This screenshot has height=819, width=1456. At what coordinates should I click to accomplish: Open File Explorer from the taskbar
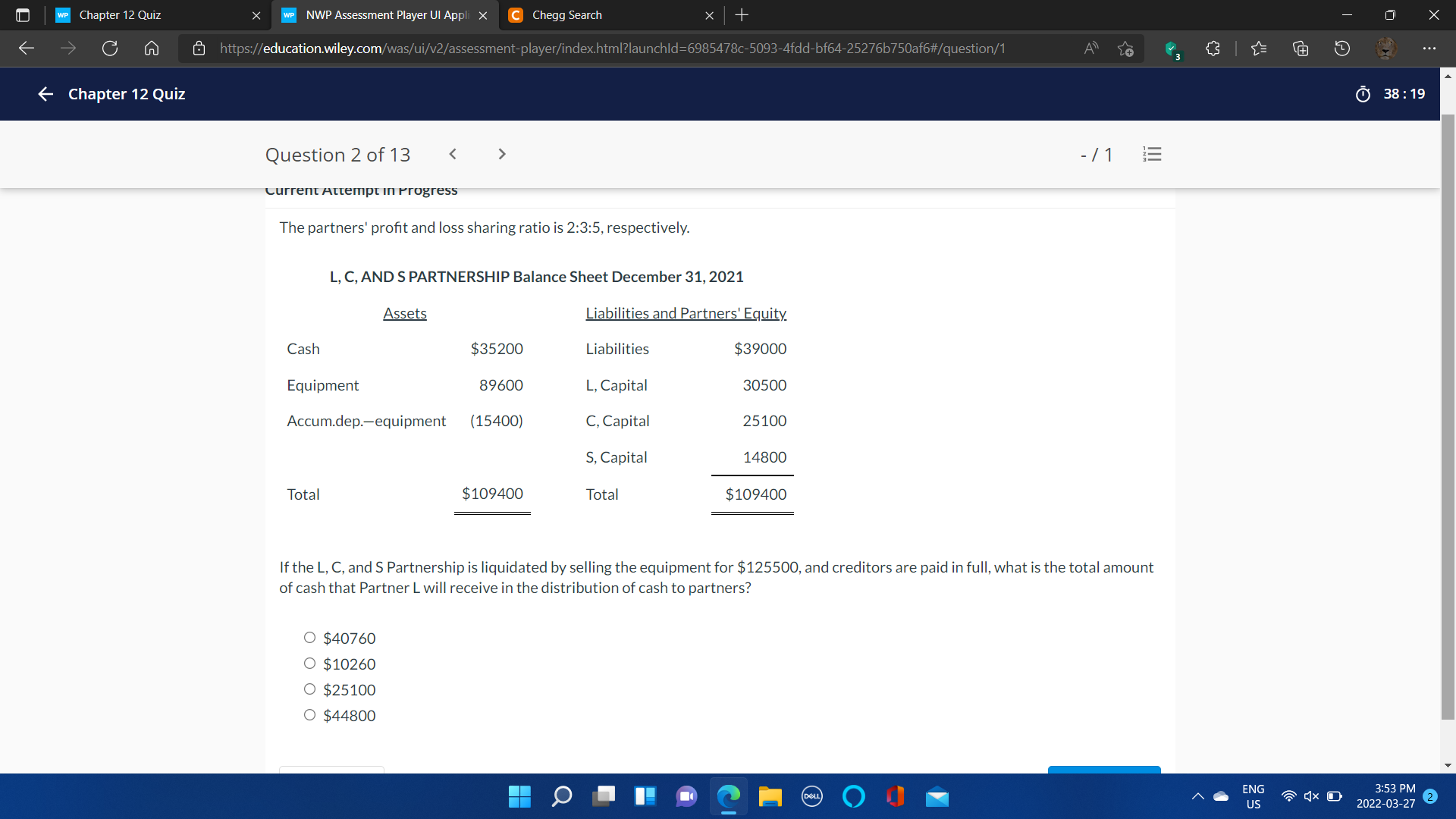(770, 796)
